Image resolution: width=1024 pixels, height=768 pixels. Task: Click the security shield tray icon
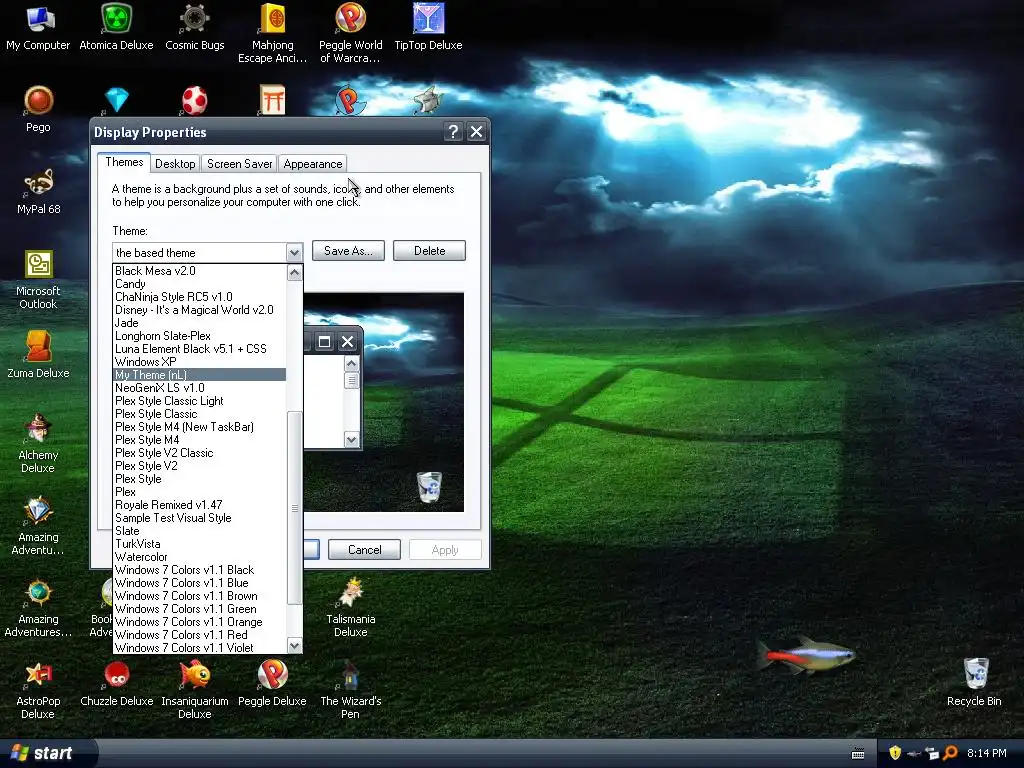tap(895, 753)
